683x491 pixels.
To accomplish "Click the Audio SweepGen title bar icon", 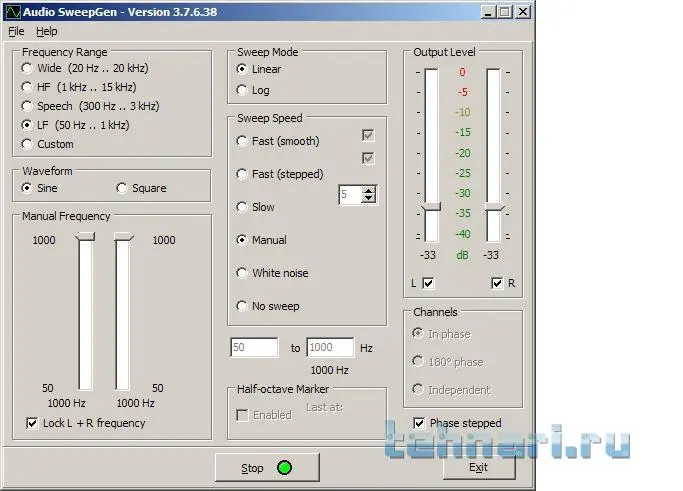I will click(13, 12).
